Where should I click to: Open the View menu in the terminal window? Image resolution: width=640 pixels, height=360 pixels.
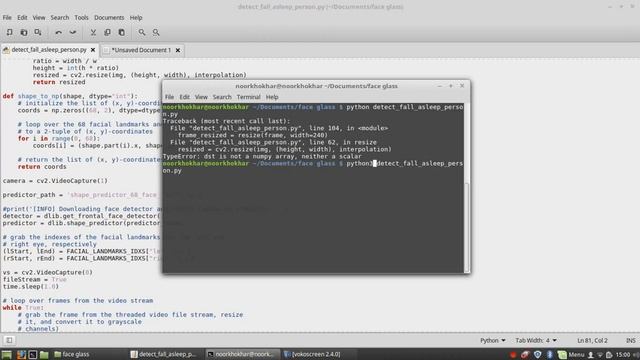201,97
